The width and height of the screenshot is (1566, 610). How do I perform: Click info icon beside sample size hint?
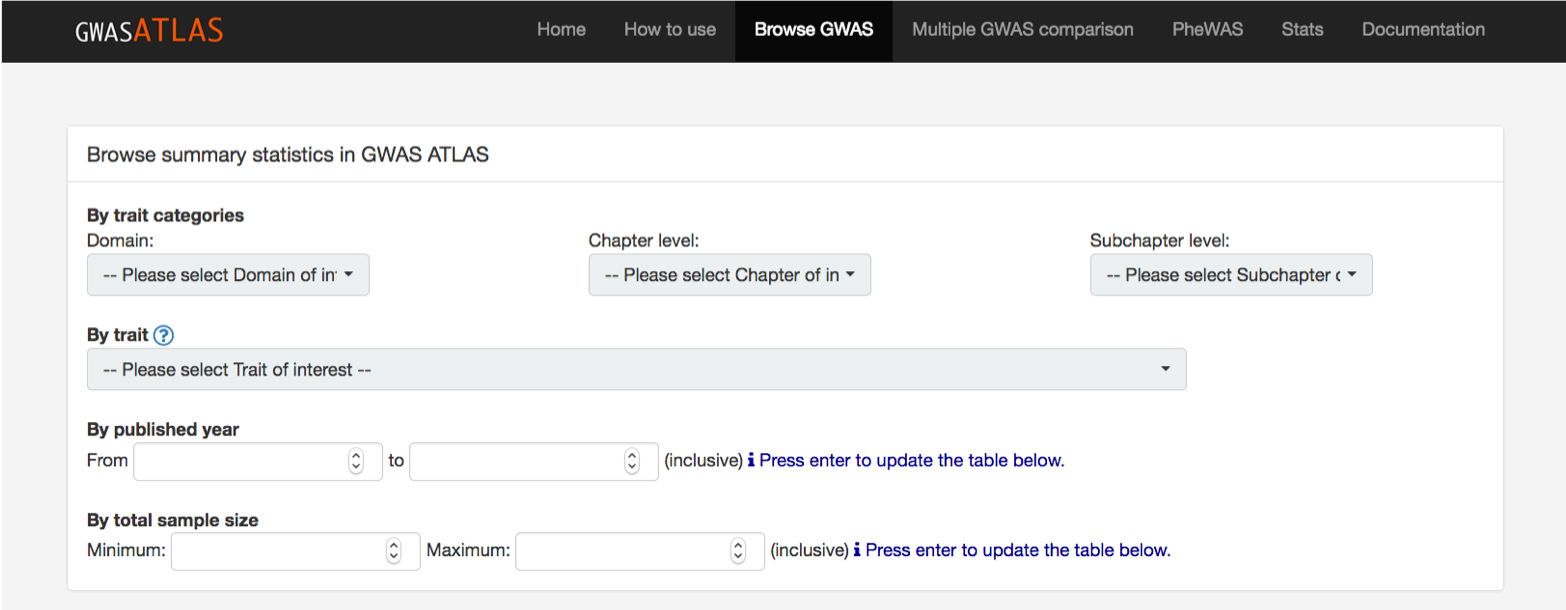tap(857, 550)
